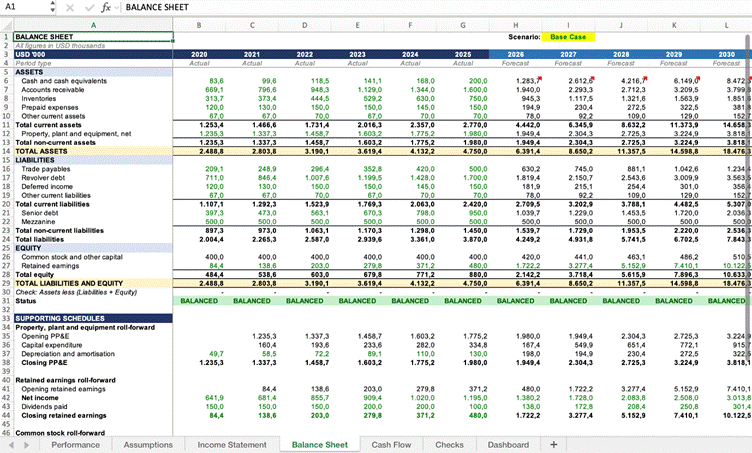Viewport: 752px width, 453px height.
Task: Select the 'SUPPORTING SCHEDULES' header cell
Action: (94, 318)
